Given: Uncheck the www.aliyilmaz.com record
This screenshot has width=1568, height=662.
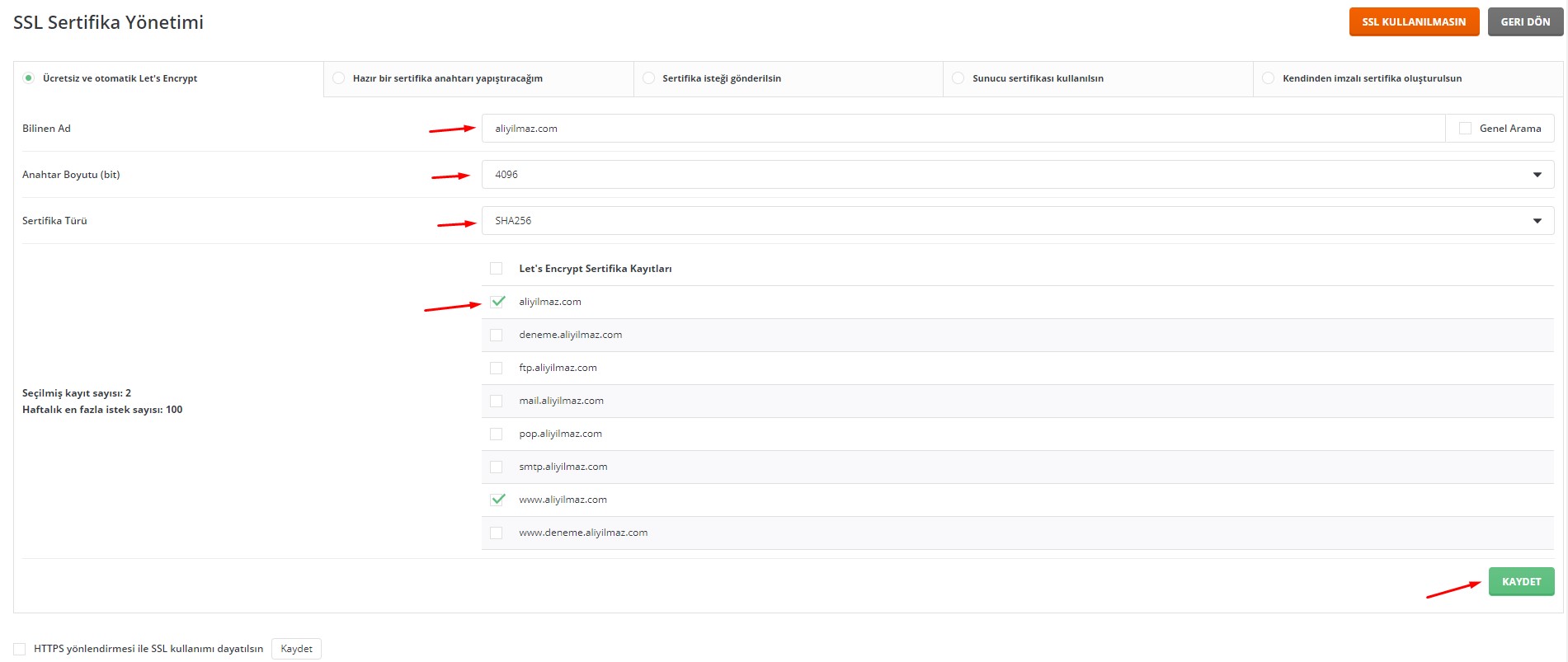Looking at the screenshot, I should 497,500.
